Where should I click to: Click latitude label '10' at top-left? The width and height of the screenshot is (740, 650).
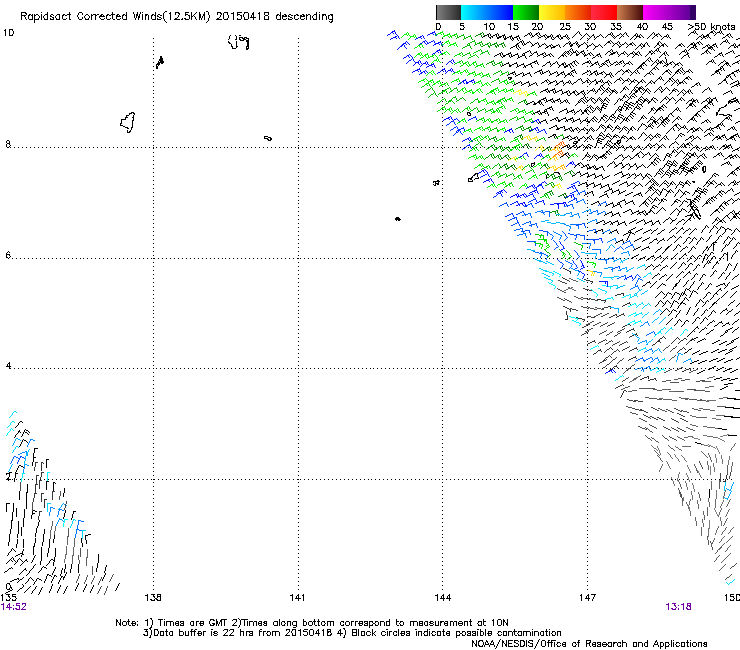[x=8, y=33]
